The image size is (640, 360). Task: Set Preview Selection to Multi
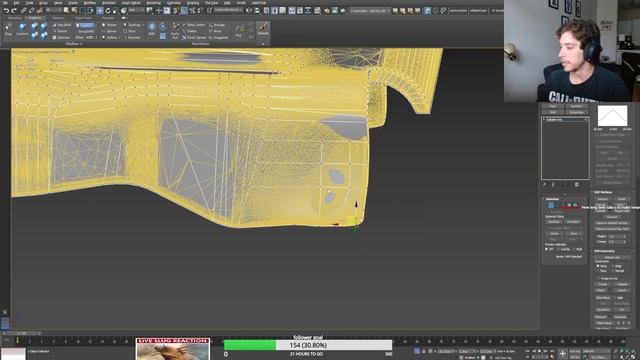click(574, 249)
